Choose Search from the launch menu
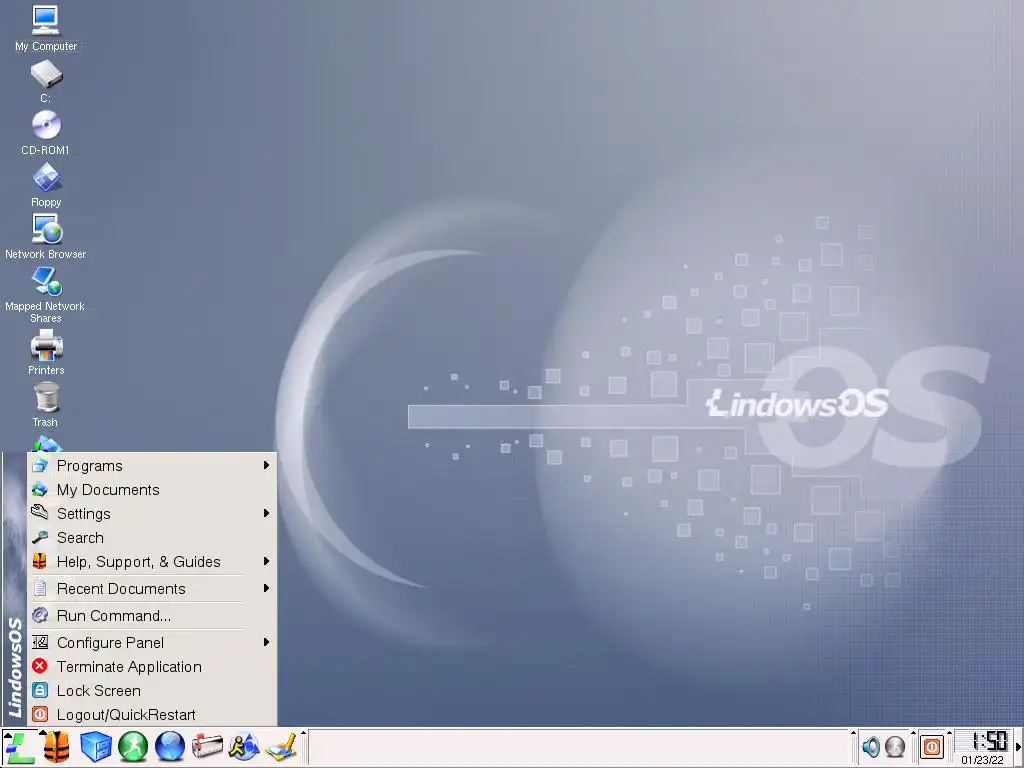The width and height of the screenshot is (1024, 768). [152, 537]
